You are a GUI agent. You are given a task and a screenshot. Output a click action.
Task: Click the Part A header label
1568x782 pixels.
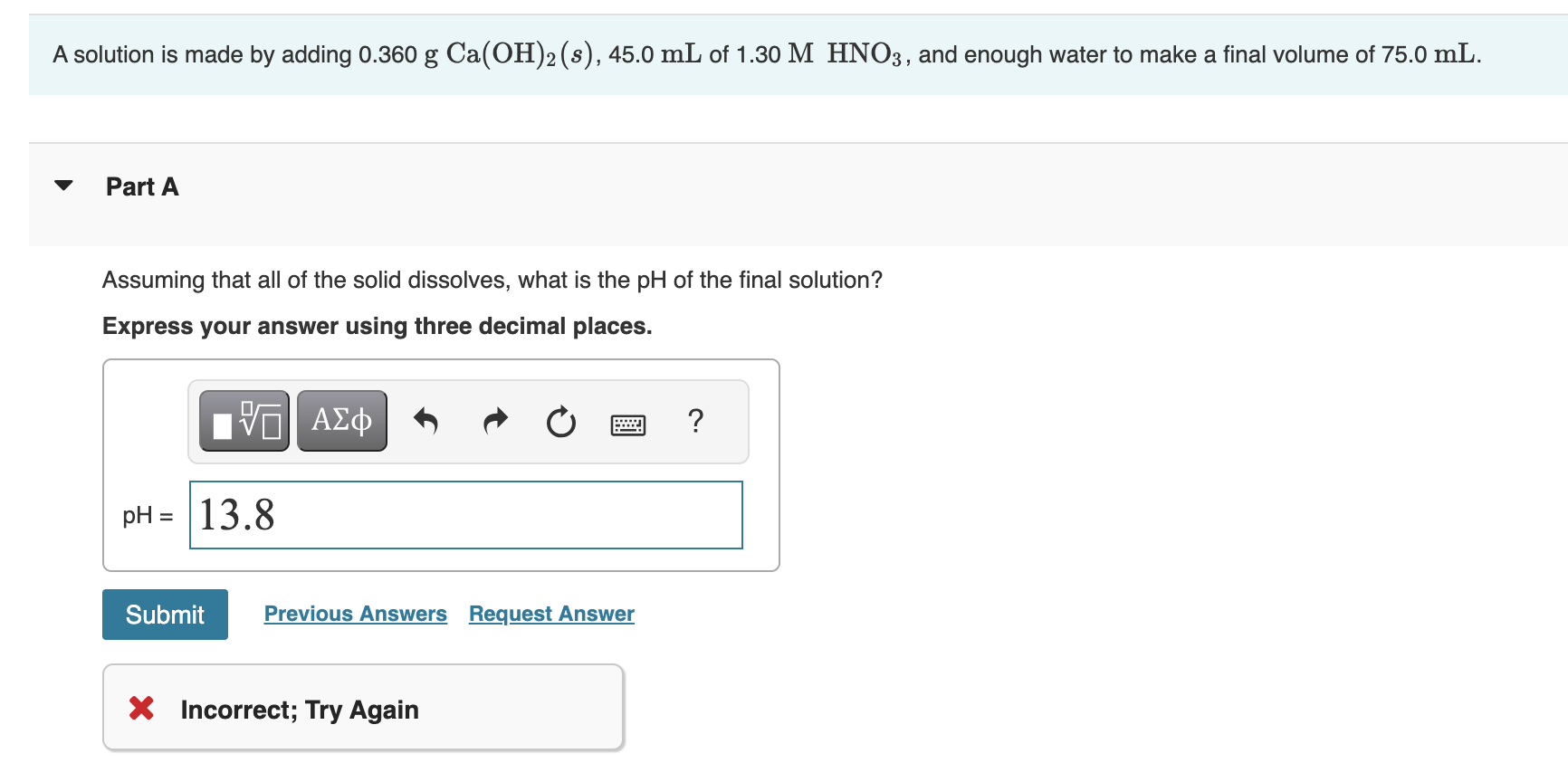142,186
